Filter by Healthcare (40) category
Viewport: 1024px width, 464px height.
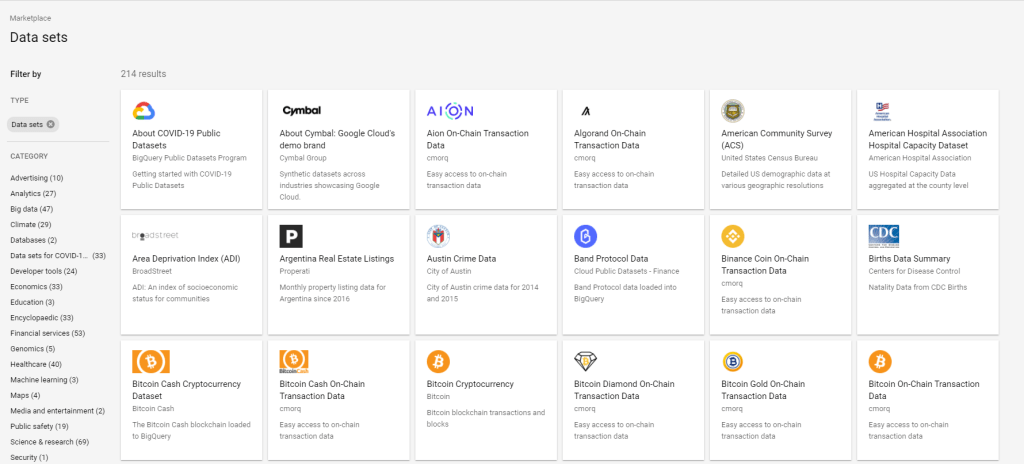36,365
